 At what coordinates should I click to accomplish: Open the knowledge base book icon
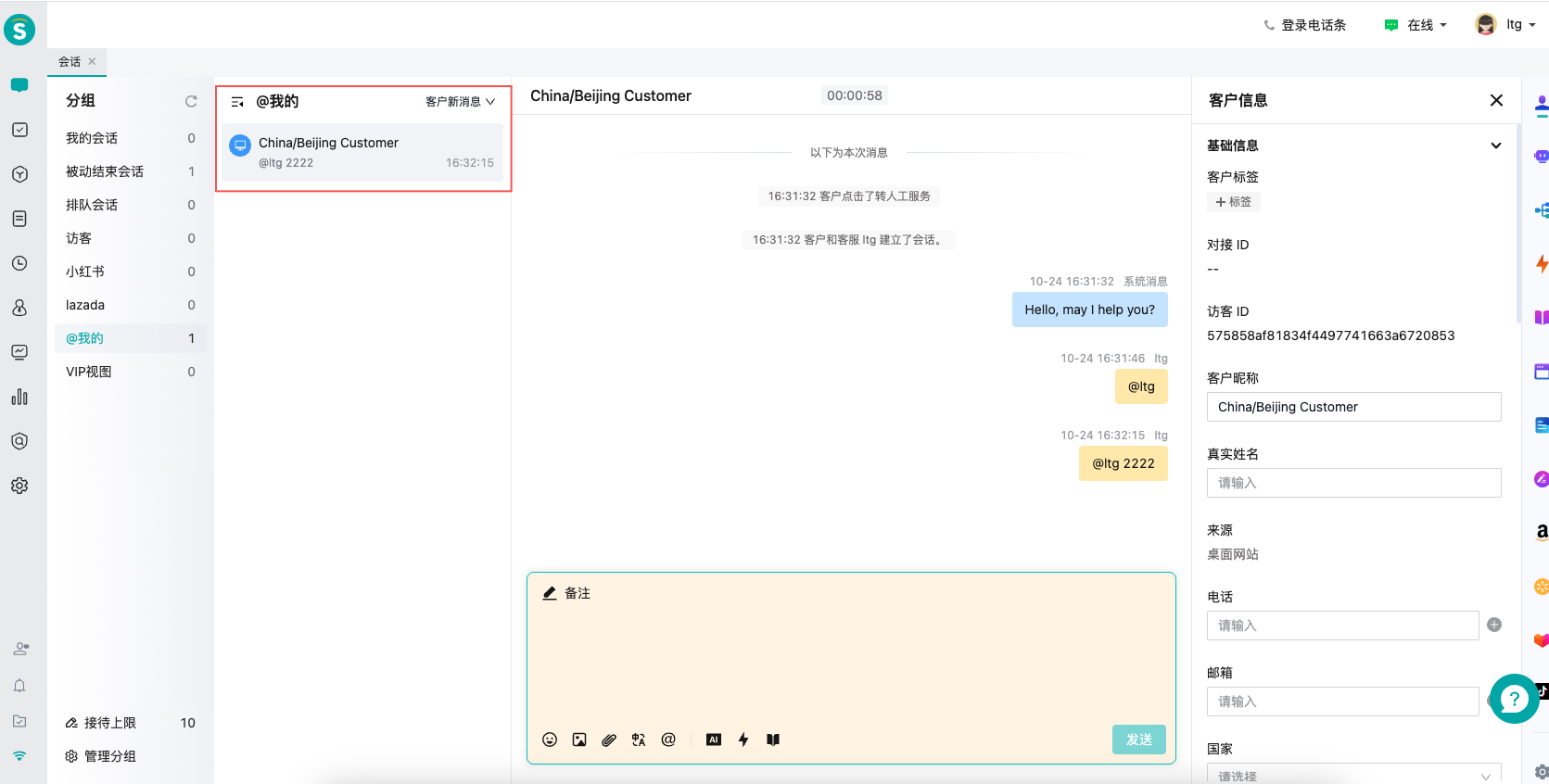pyautogui.click(x=773, y=740)
